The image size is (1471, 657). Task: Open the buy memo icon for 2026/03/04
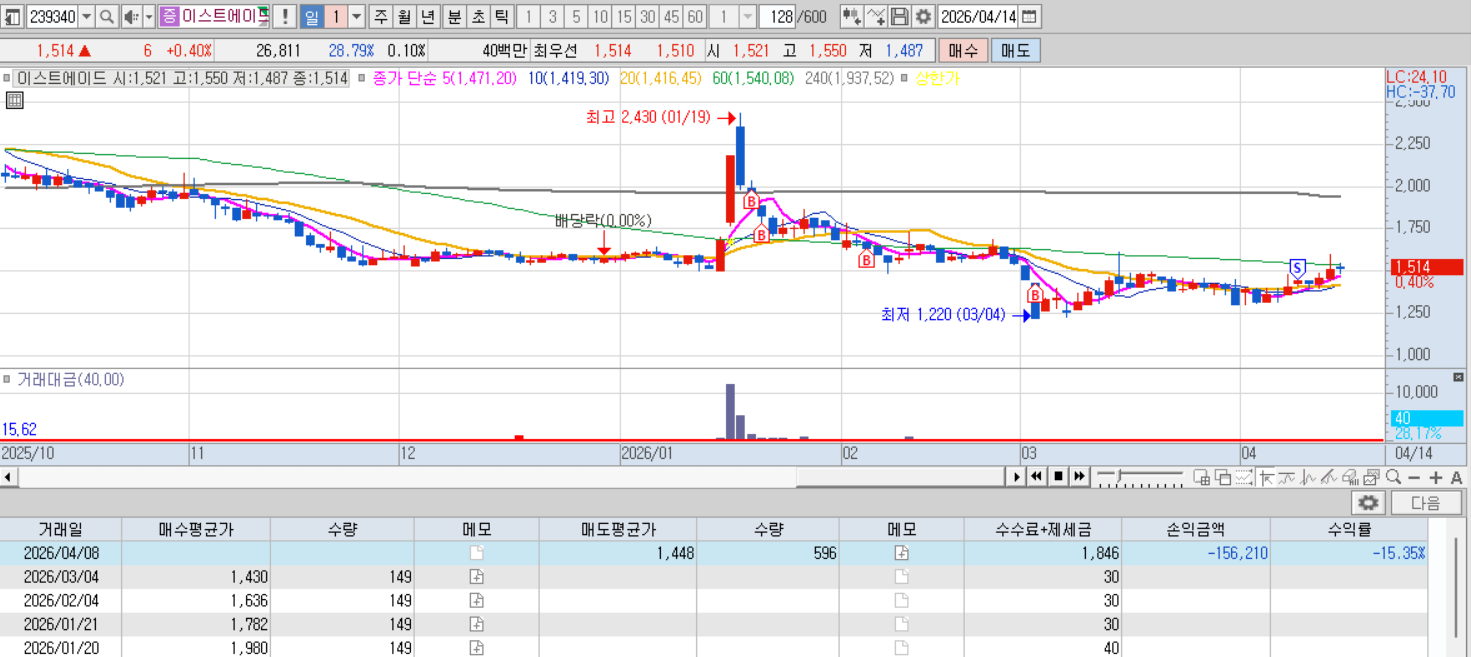coord(477,577)
